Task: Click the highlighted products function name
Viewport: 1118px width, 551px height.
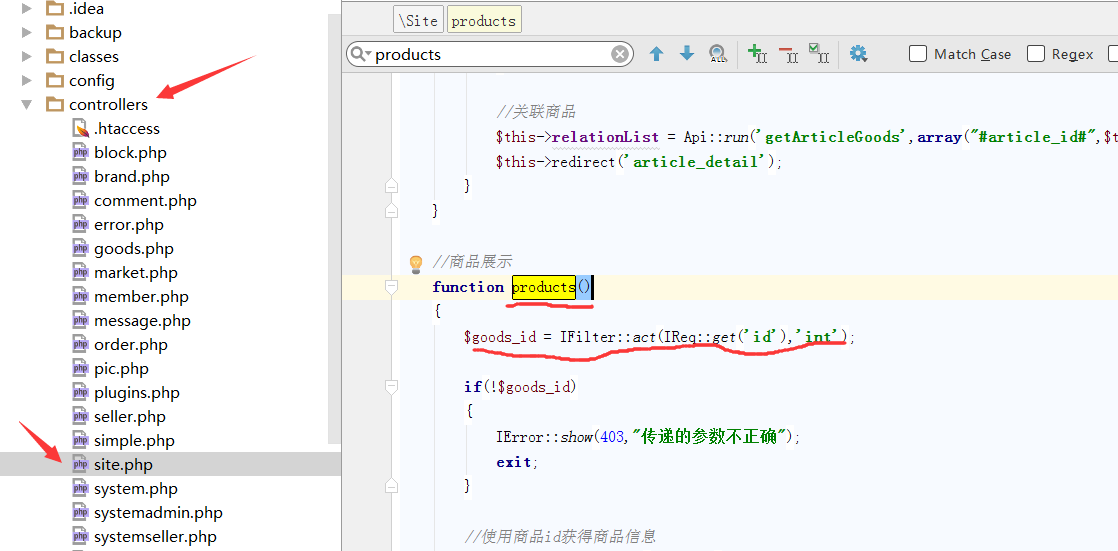Action: tap(544, 287)
